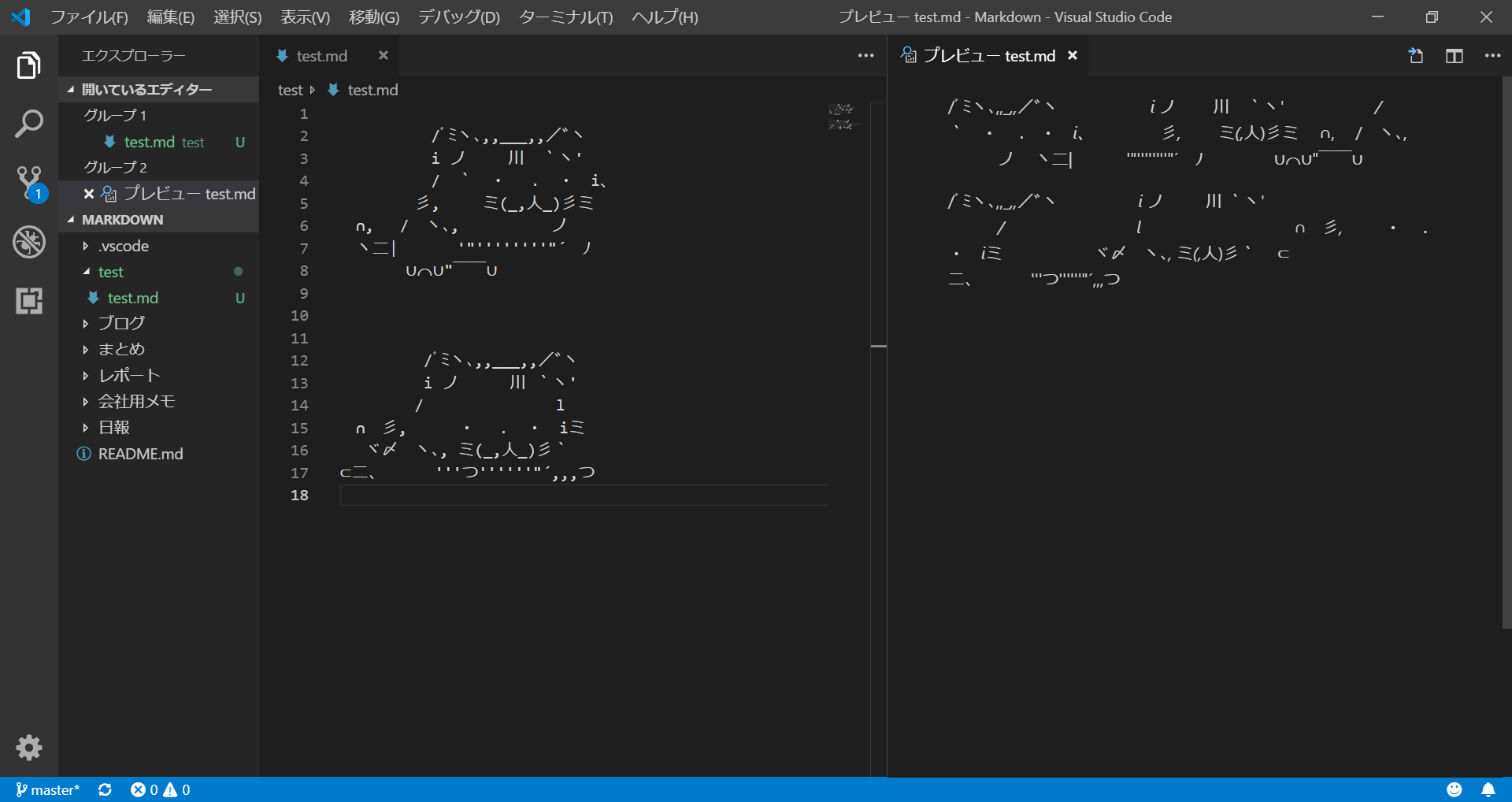
Task: Click the エクスプローラー panel title
Action: point(134,55)
